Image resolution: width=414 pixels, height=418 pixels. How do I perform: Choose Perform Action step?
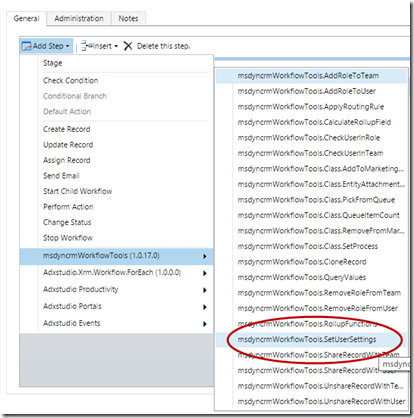68,207
